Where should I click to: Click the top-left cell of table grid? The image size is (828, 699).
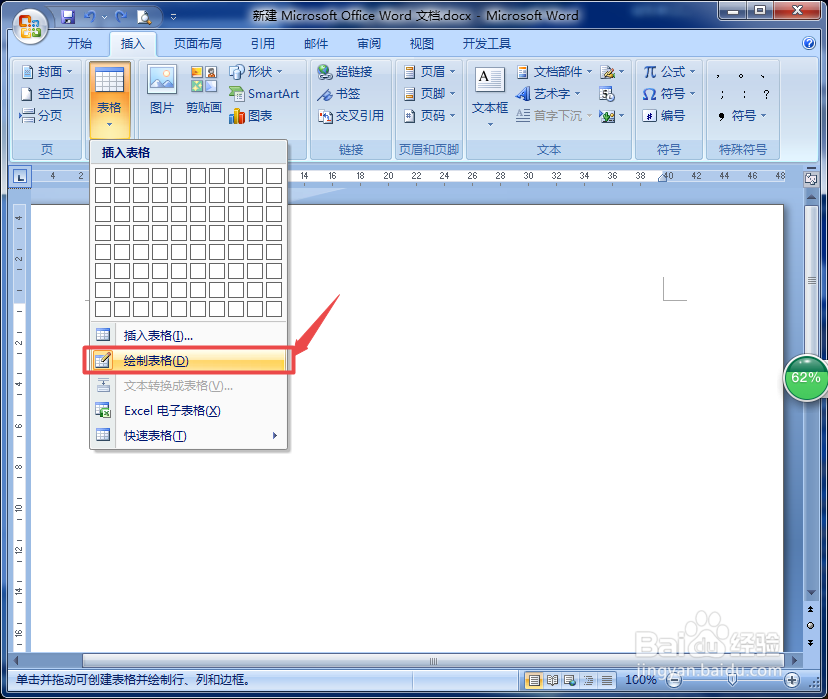point(103,176)
